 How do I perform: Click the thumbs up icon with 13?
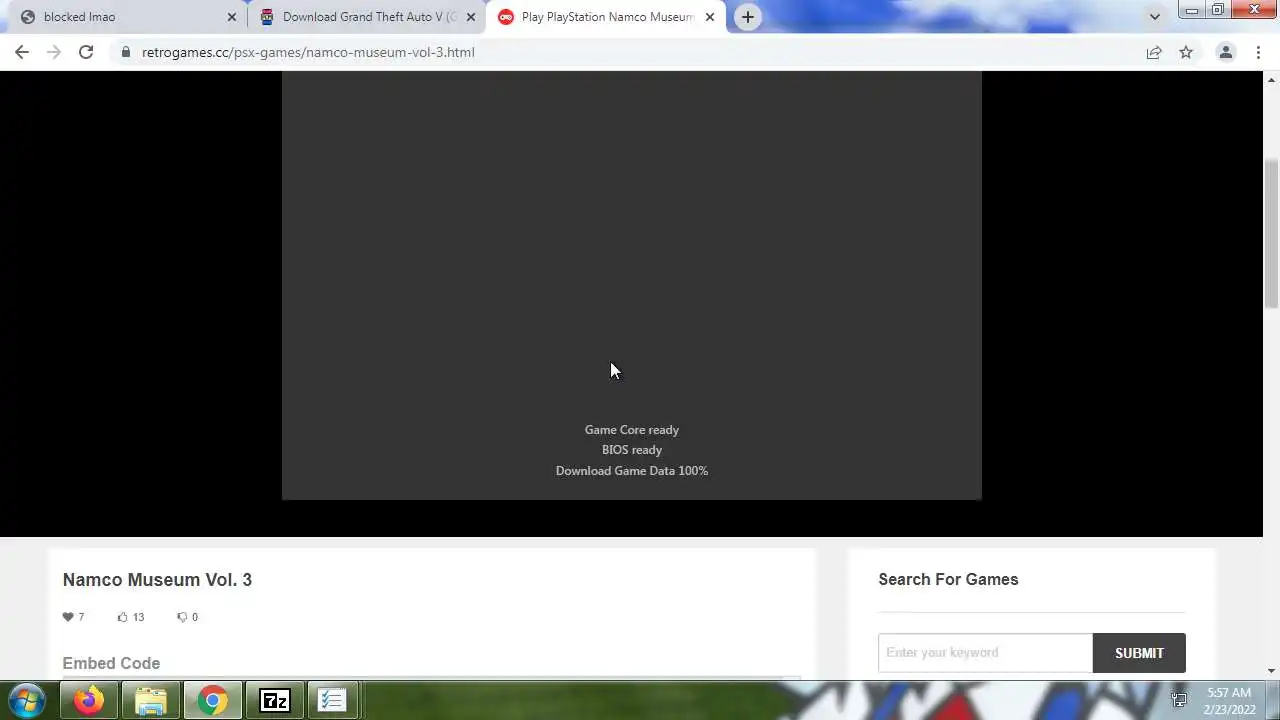(x=123, y=617)
